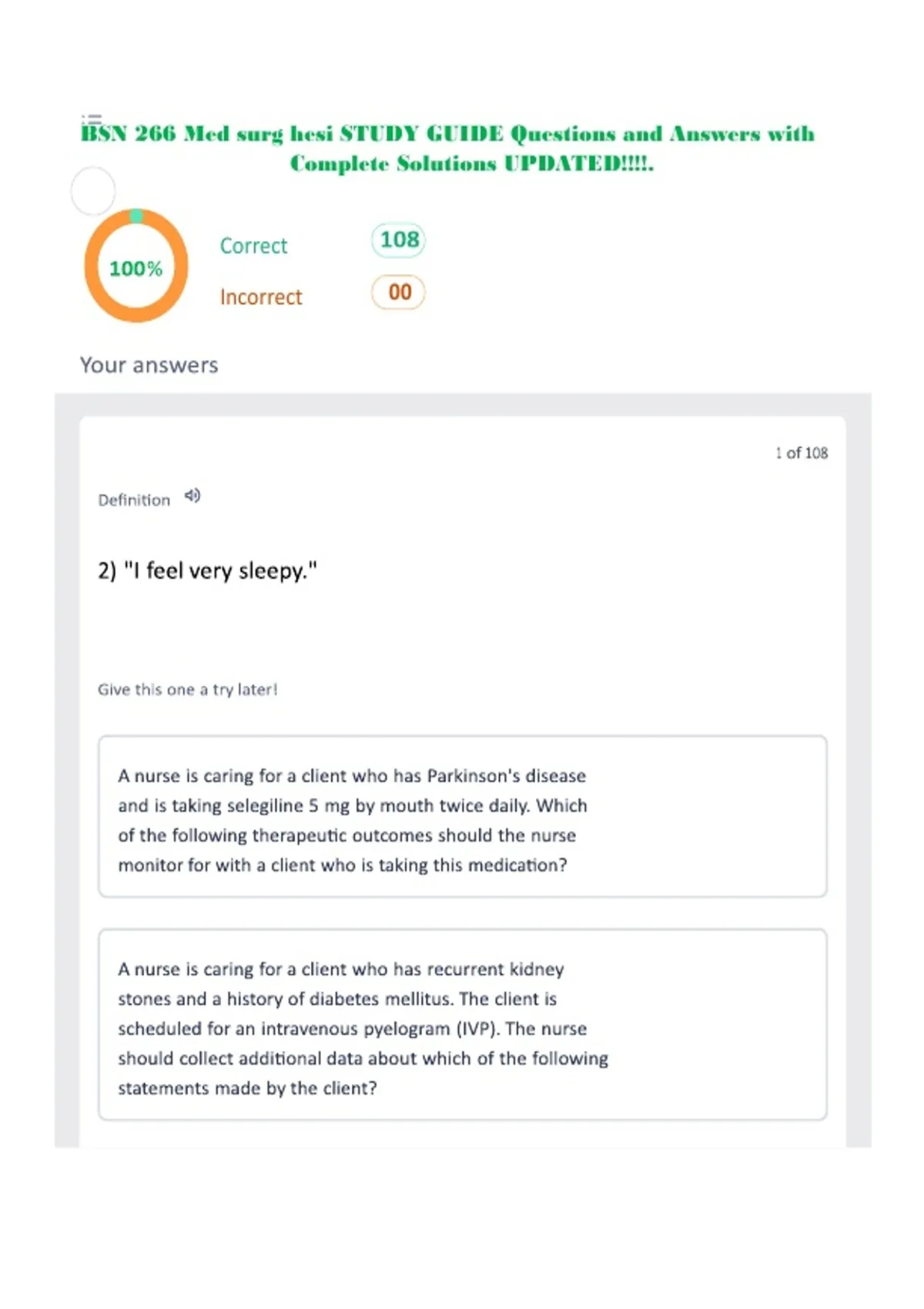Click the "Give this one a try later!" message
The height and width of the screenshot is (1309, 924).
click(x=187, y=690)
